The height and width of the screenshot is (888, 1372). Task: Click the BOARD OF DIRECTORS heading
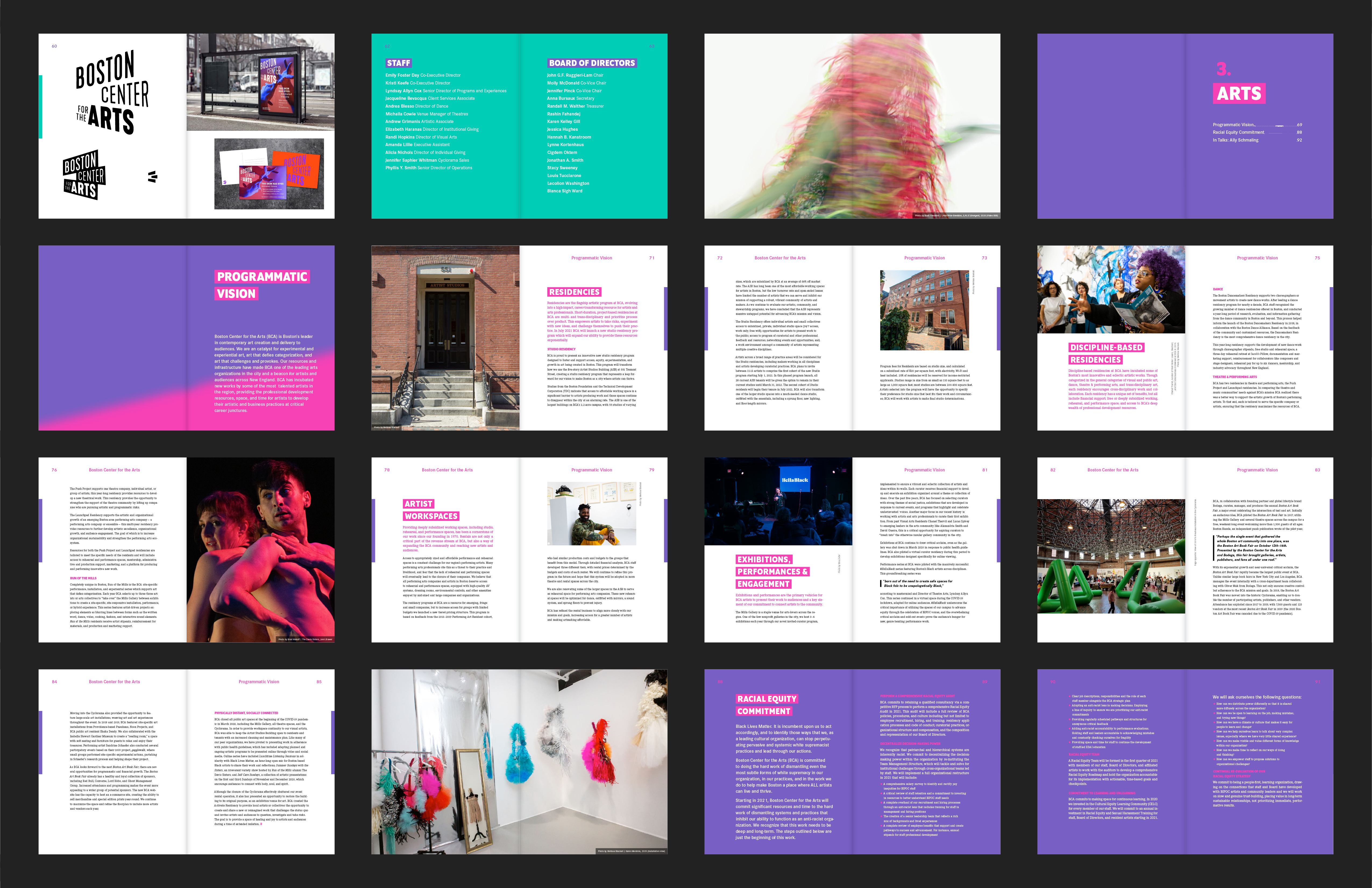[x=592, y=63]
